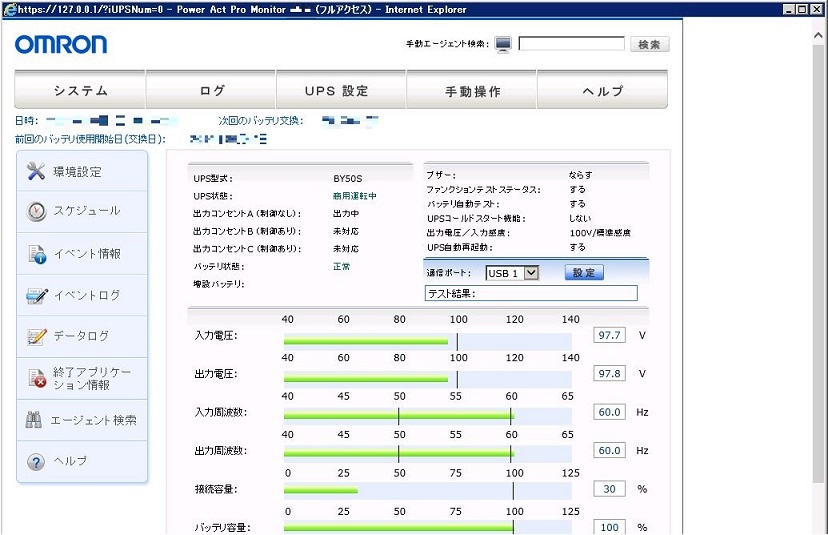Open the UPS 設定 menu tab
Screen dimensions: 828x535
[x=341, y=90]
